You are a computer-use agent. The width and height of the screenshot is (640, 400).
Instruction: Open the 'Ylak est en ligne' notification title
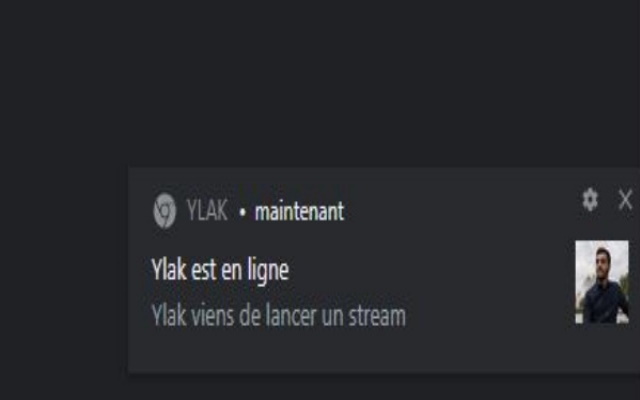tap(220, 270)
